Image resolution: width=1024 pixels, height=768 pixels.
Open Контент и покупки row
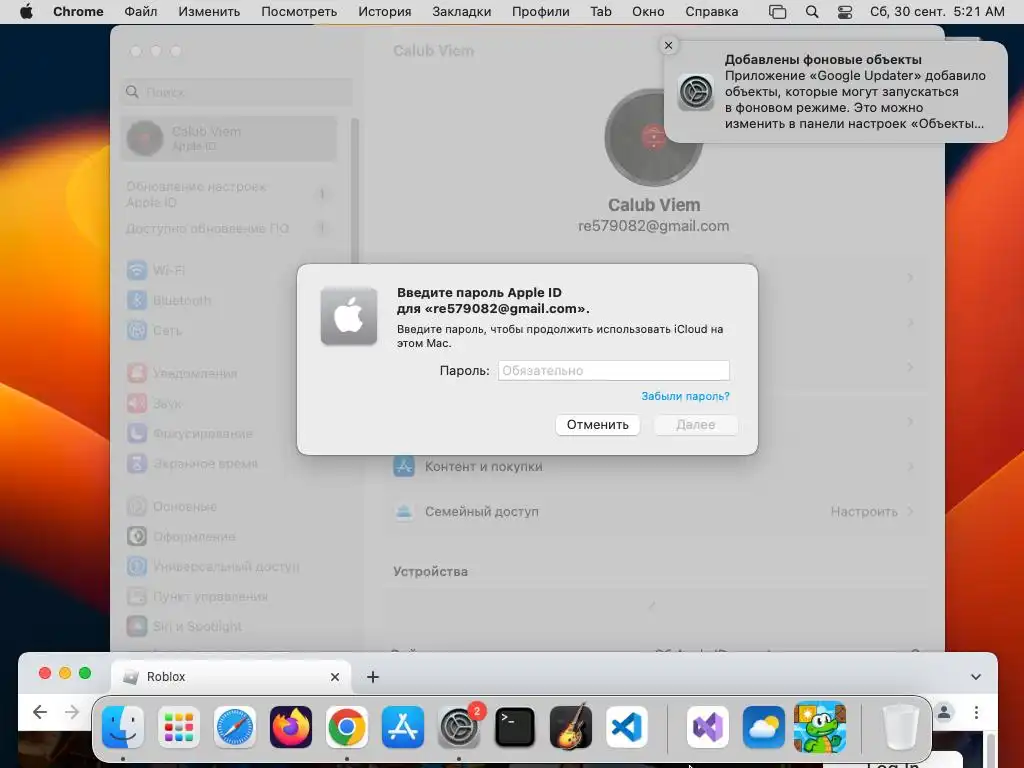click(653, 466)
